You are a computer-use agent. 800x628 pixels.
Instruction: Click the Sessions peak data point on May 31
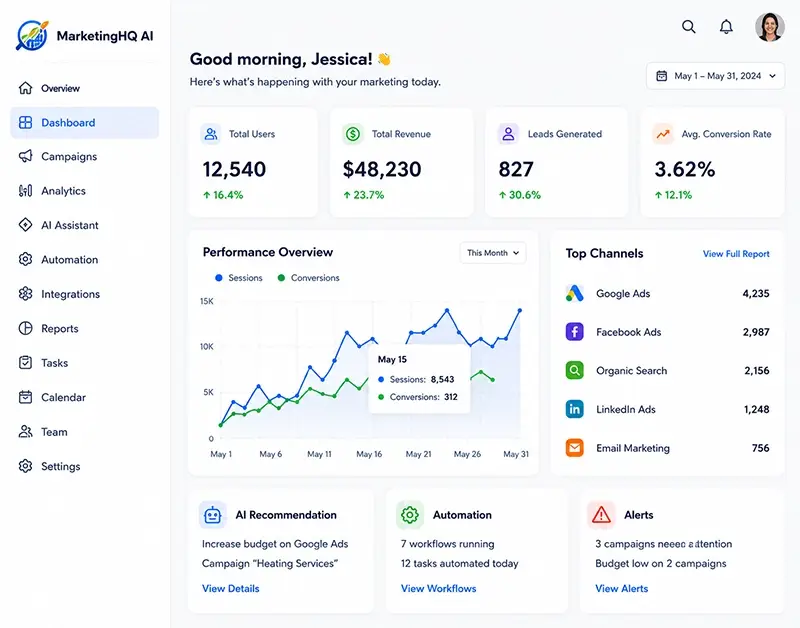(x=520, y=310)
